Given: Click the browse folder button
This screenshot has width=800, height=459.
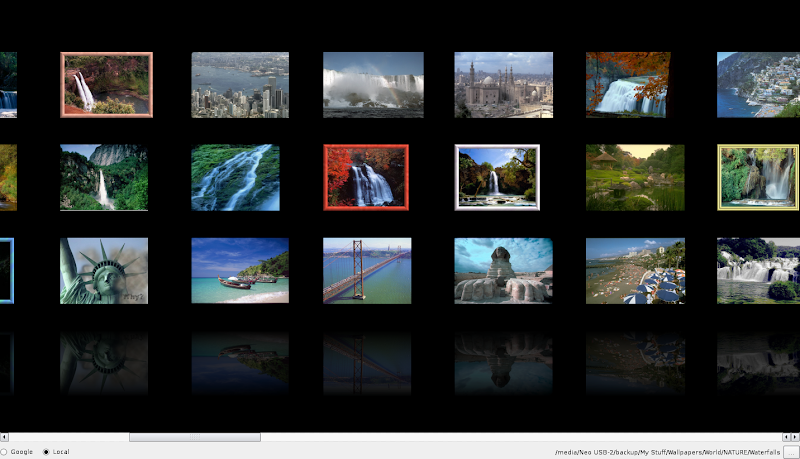Looking at the screenshot, I should [x=790, y=452].
